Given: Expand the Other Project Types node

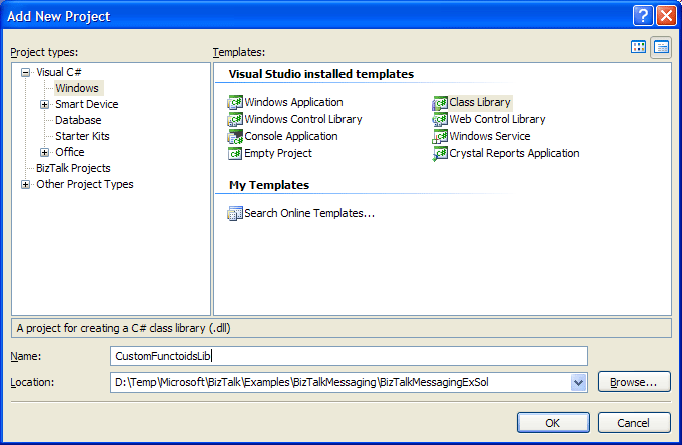Looking at the screenshot, I should [x=25, y=184].
